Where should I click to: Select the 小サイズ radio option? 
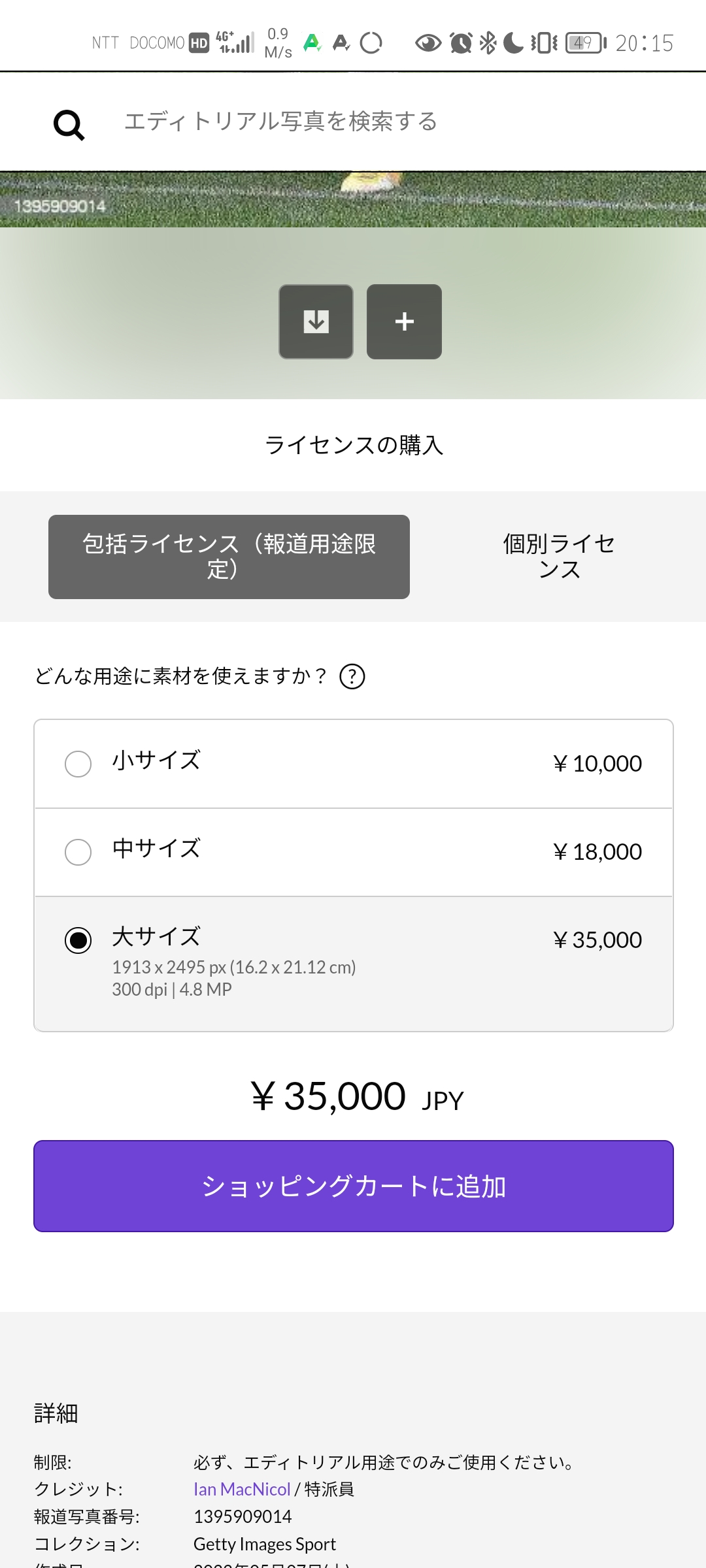coord(78,764)
